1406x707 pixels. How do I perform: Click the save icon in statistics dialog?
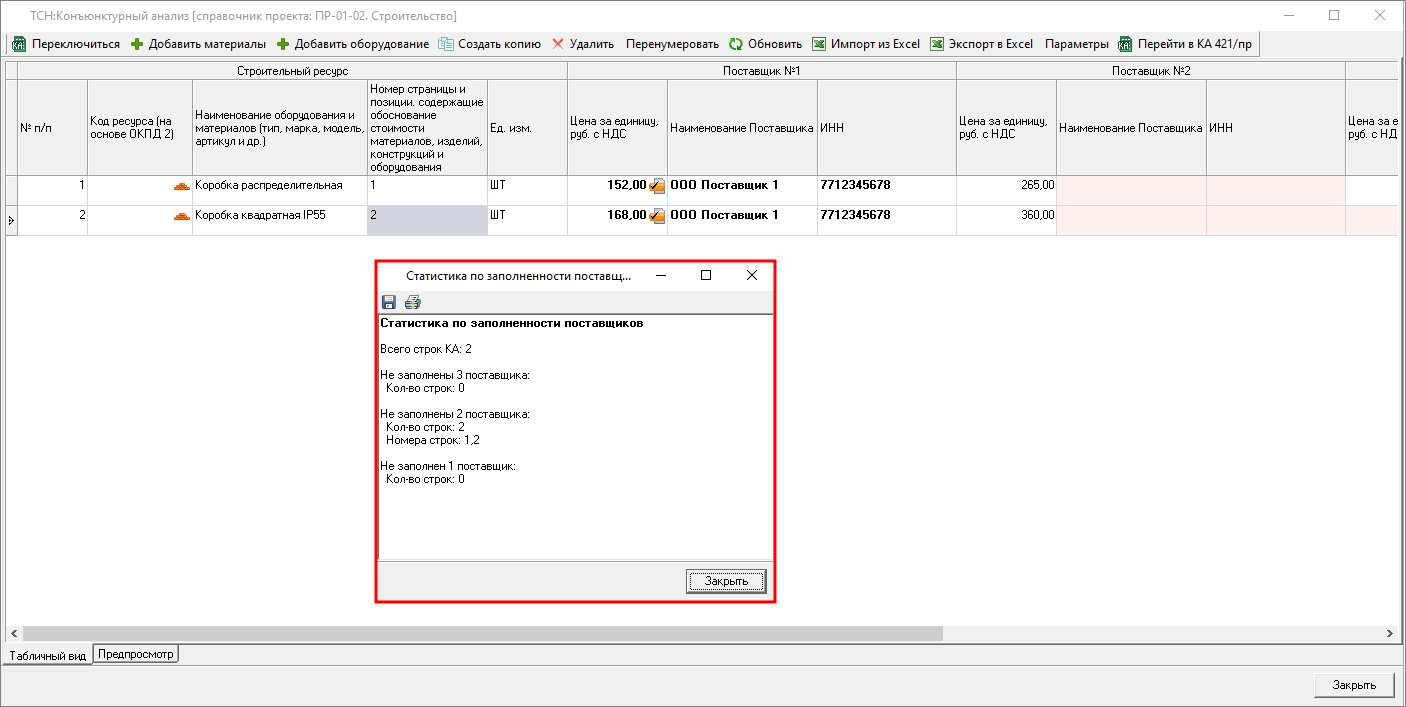tap(389, 303)
